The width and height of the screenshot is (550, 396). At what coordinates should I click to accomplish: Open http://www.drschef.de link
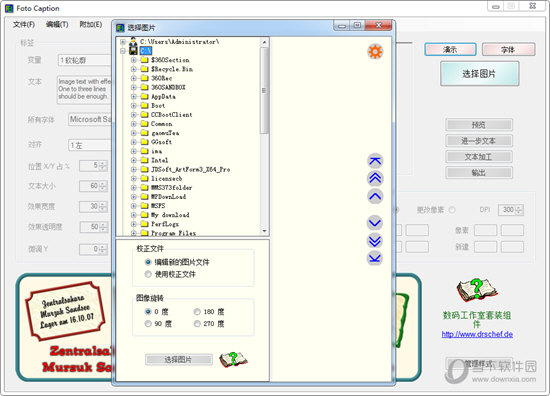pos(477,334)
